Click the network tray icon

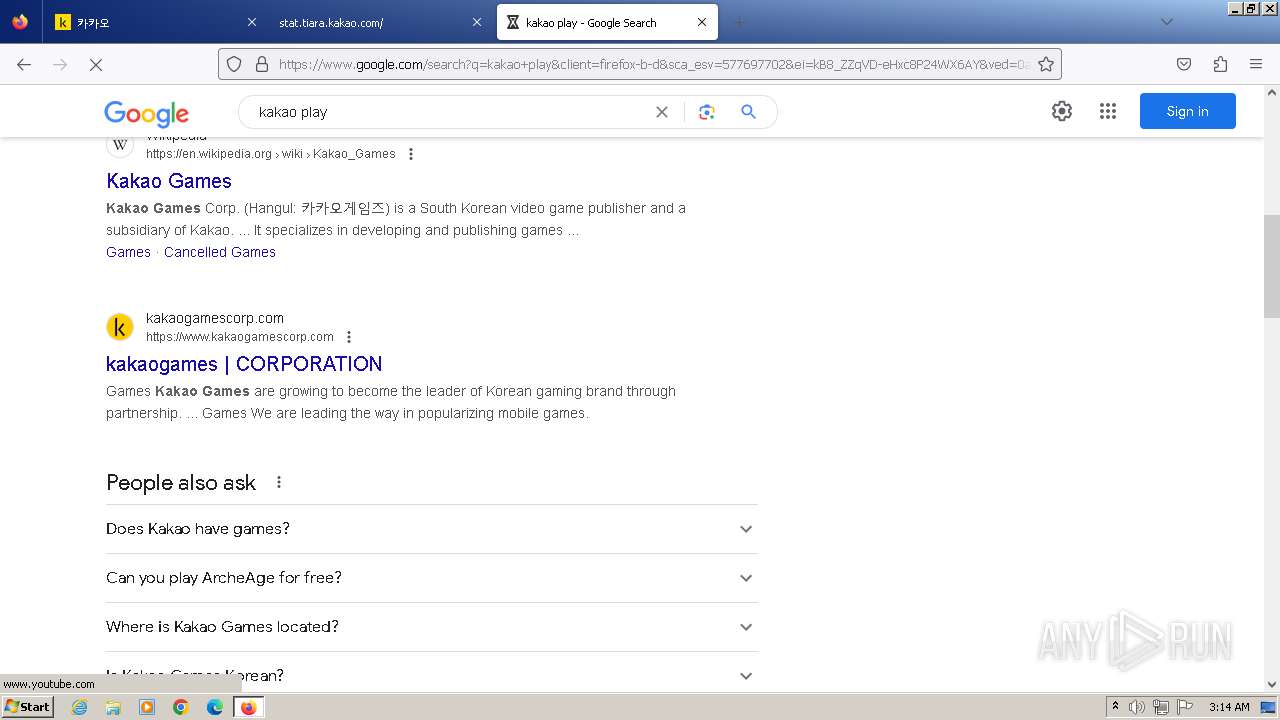(x=1160, y=707)
